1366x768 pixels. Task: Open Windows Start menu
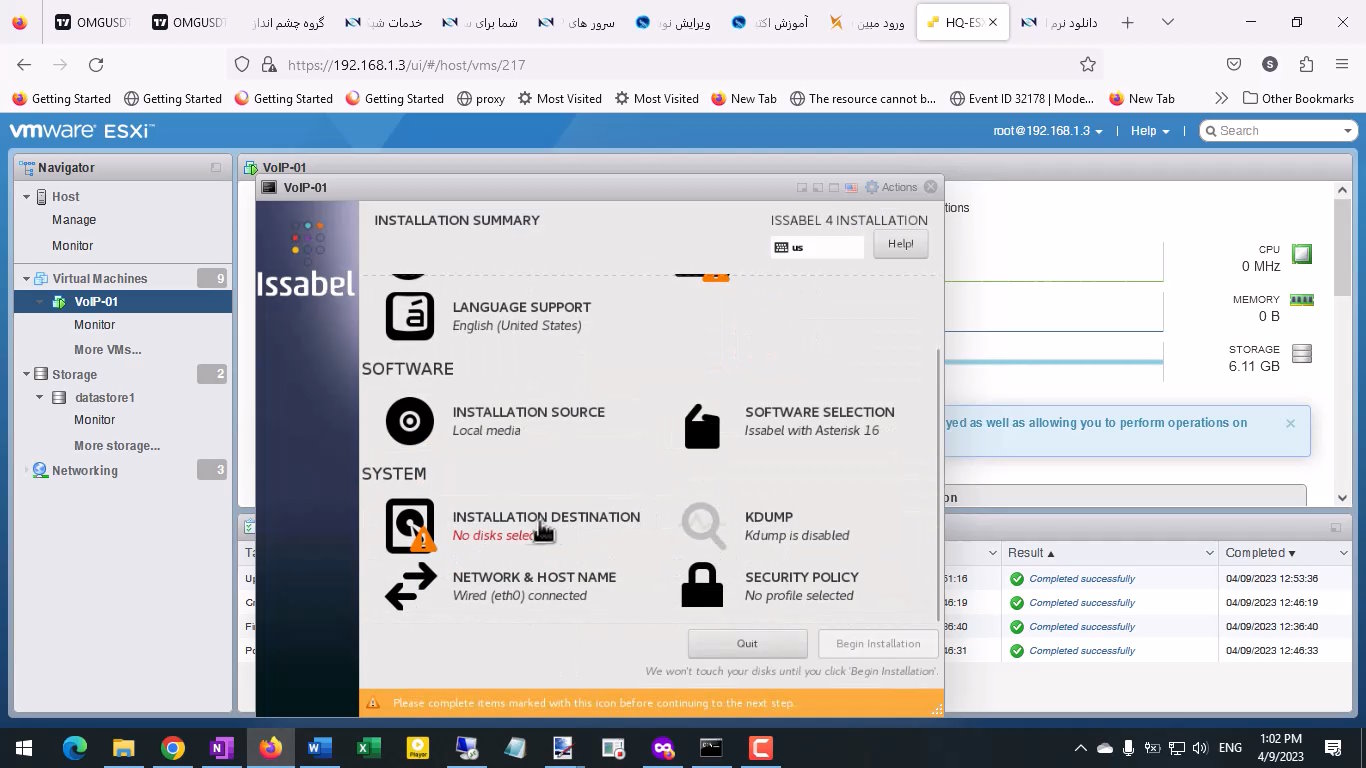click(24, 748)
